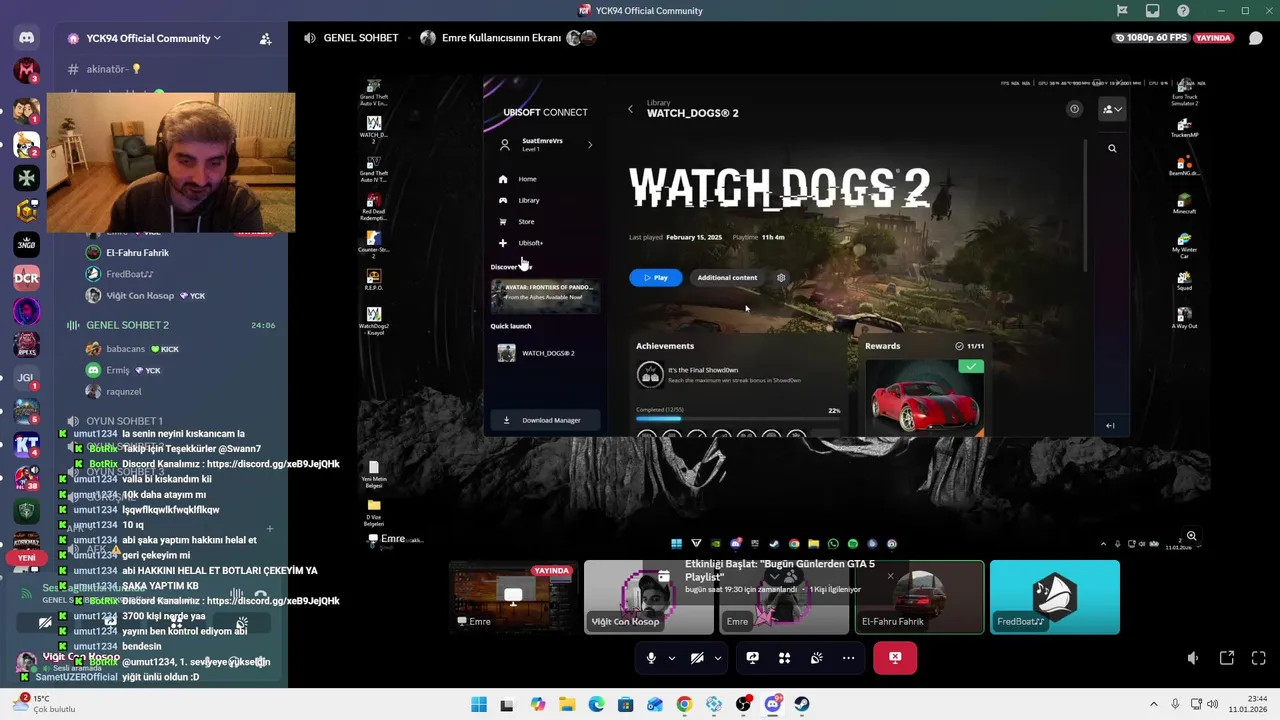Click the game settings gear beside Additional content
The height and width of the screenshot is (720, 1280).
click(x=781, y=277)
